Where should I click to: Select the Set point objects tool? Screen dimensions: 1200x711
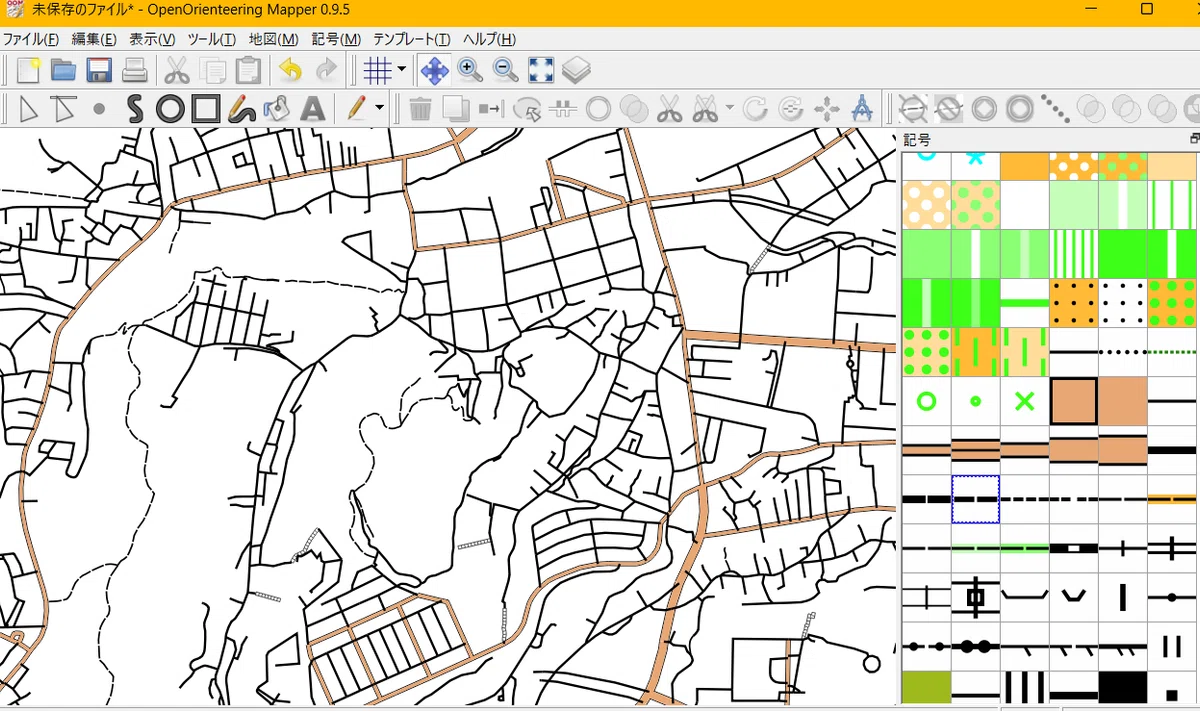tap(99, 108)
